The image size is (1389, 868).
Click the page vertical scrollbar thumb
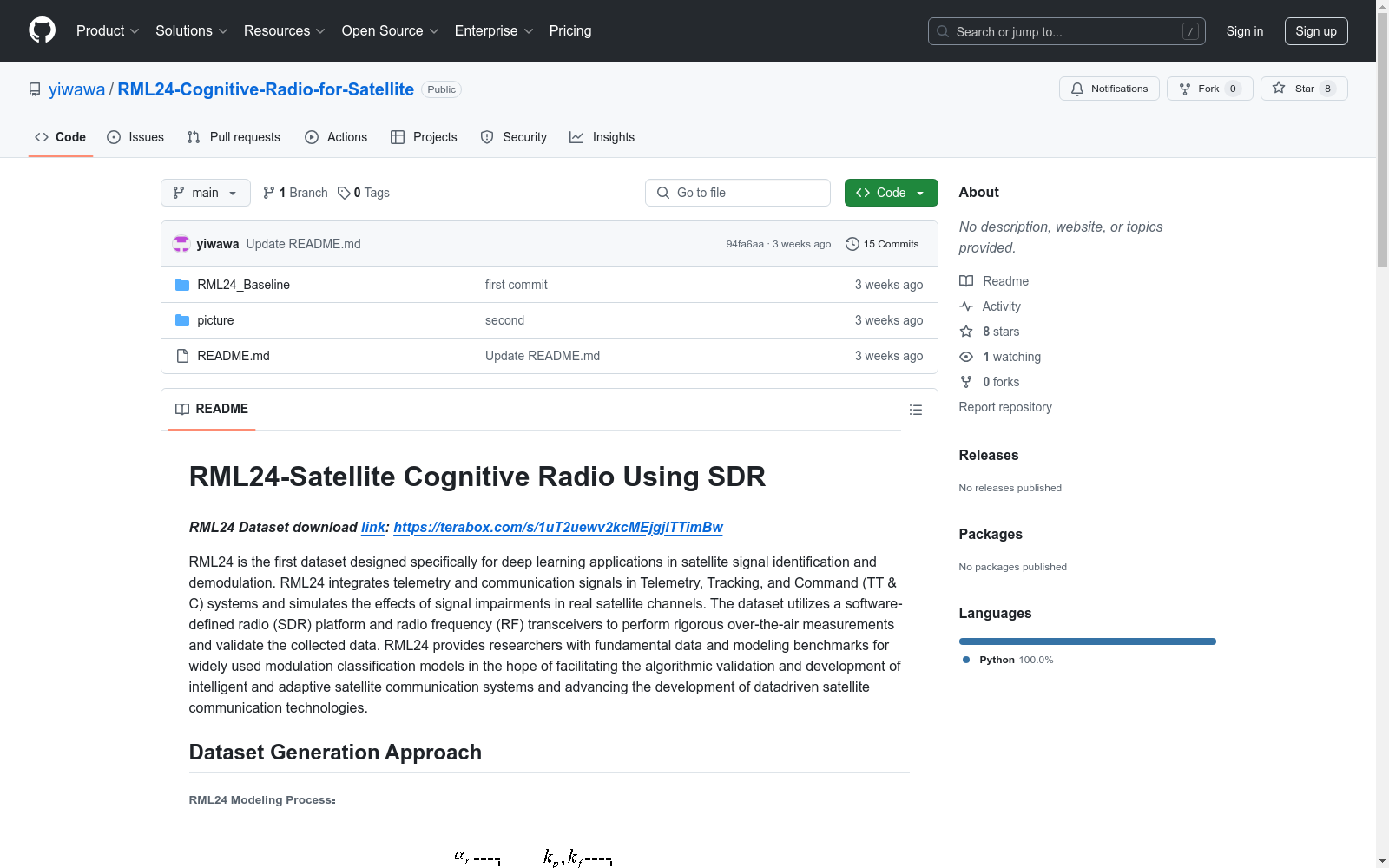pos(1383,139)
